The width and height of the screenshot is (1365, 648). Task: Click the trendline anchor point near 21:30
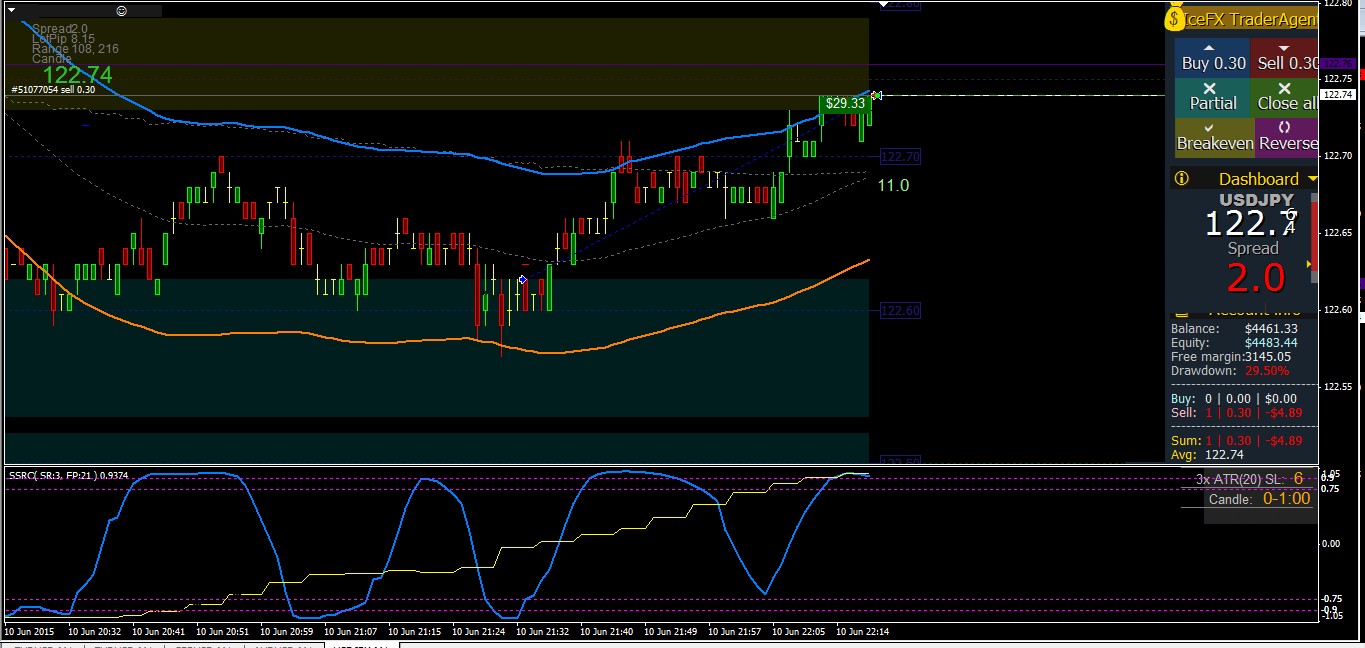[x=522, y=280]
